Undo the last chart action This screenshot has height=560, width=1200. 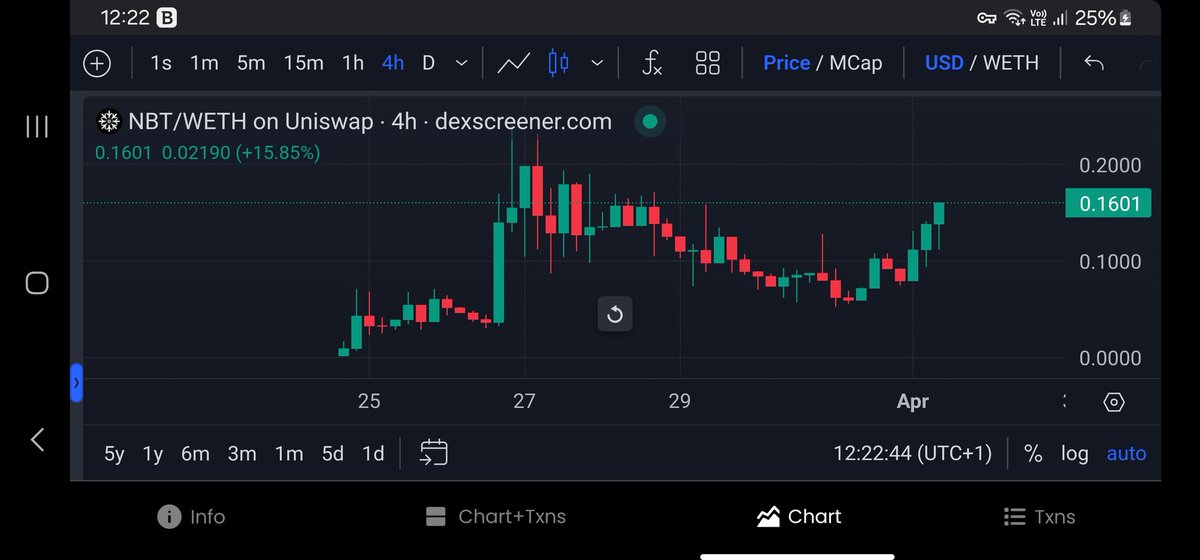1094,63
